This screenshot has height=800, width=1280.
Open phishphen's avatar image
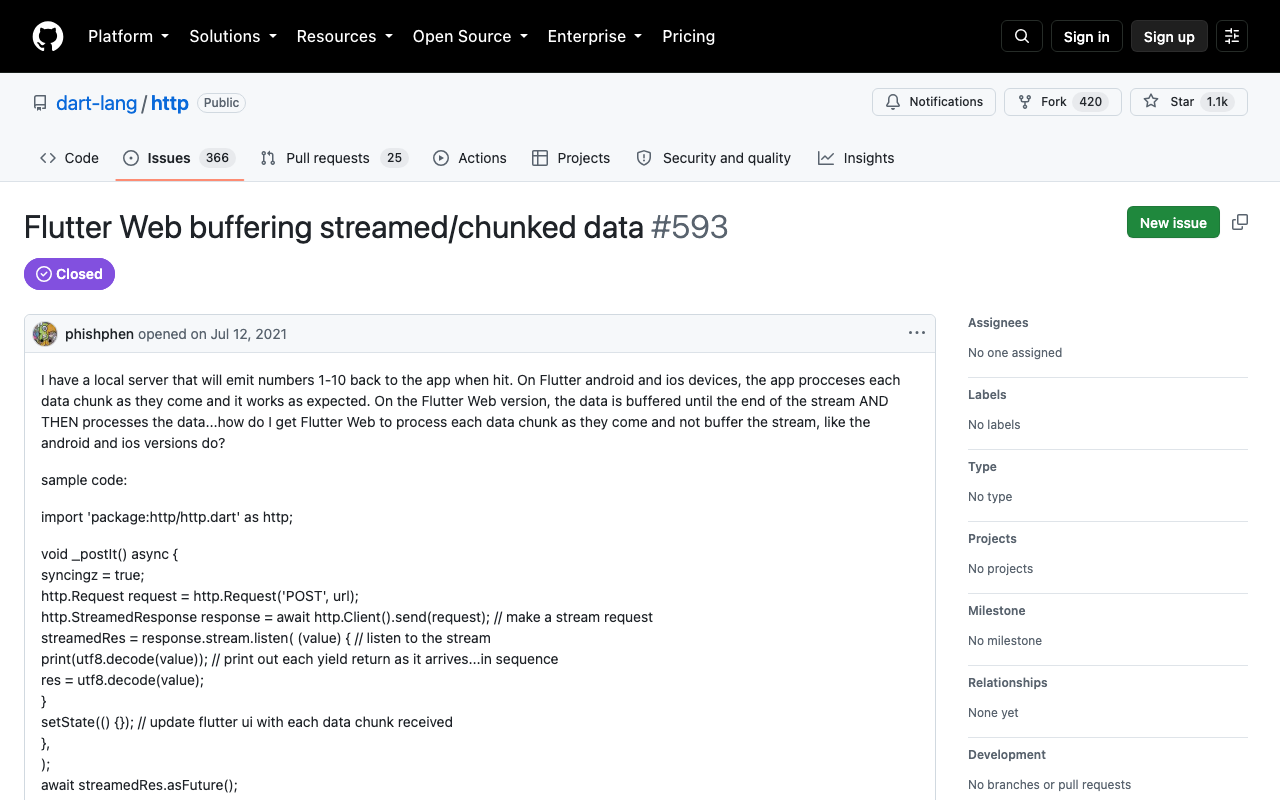point(45,334)
